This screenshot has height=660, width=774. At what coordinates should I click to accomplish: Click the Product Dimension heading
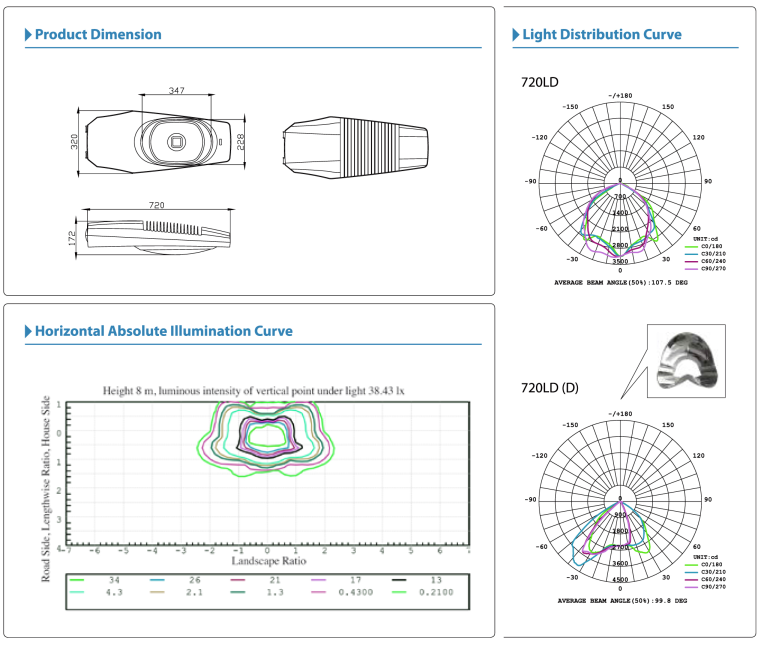click(x=98, y=35)
